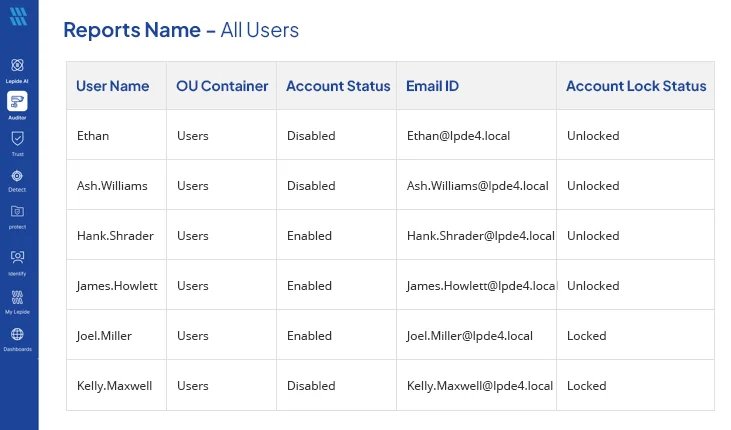Screen dimensions: 731x430
Task: Select the Identify sidebar icon
Action: (x=17, y=257)
